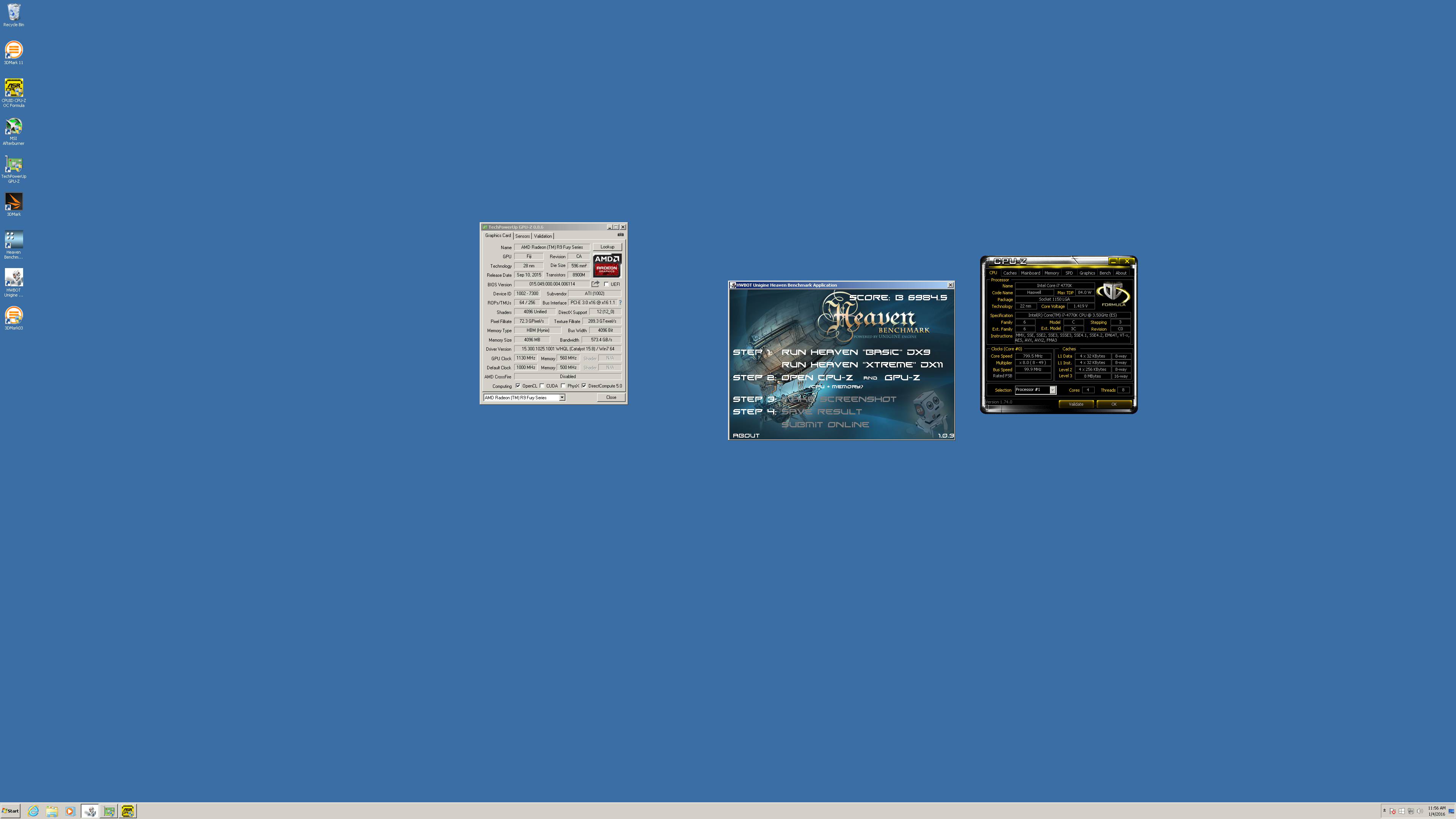The height and width of the screenshot is (819, 1456).
Task: Click the taskbar clock showing 11:56 AM
Action: coord(1437,811)
